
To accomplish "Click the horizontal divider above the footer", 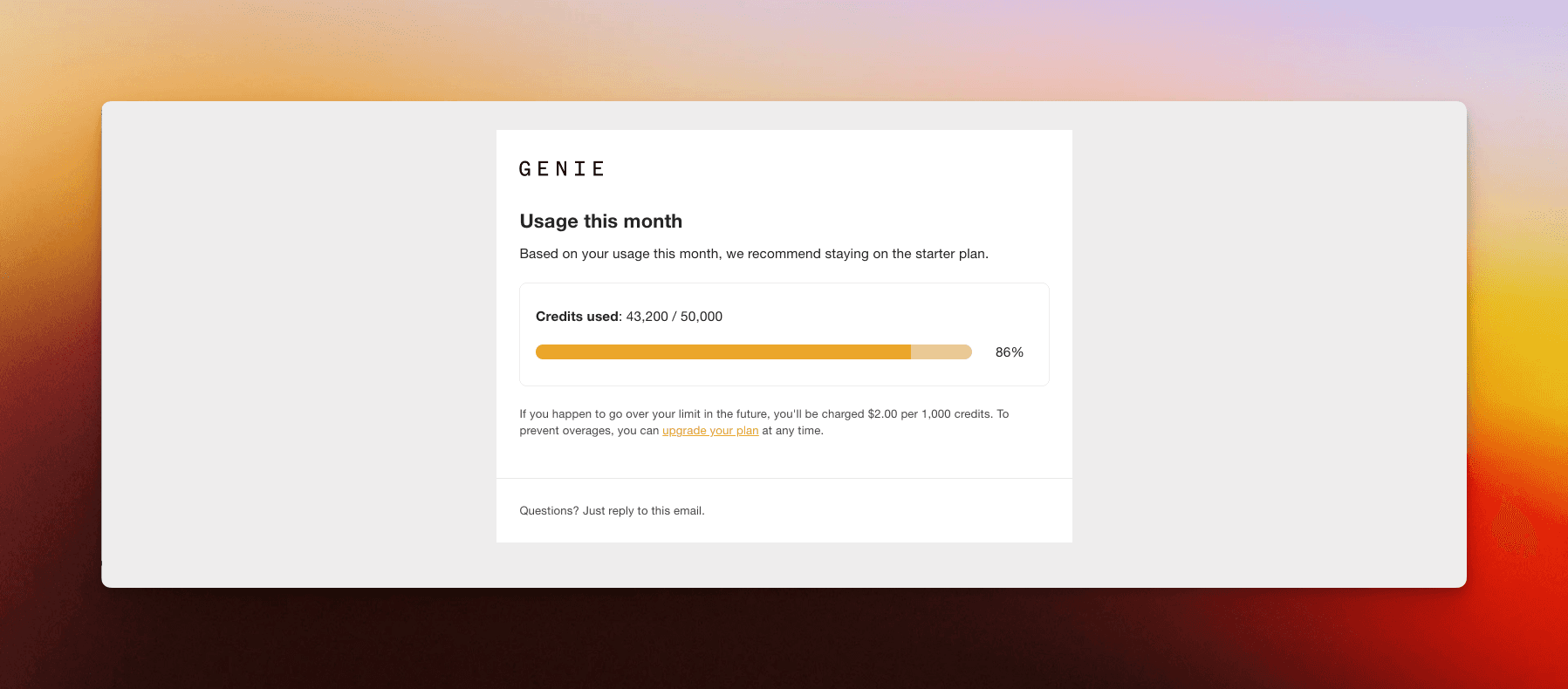I will pyautogui.click(x=784, y=478).
